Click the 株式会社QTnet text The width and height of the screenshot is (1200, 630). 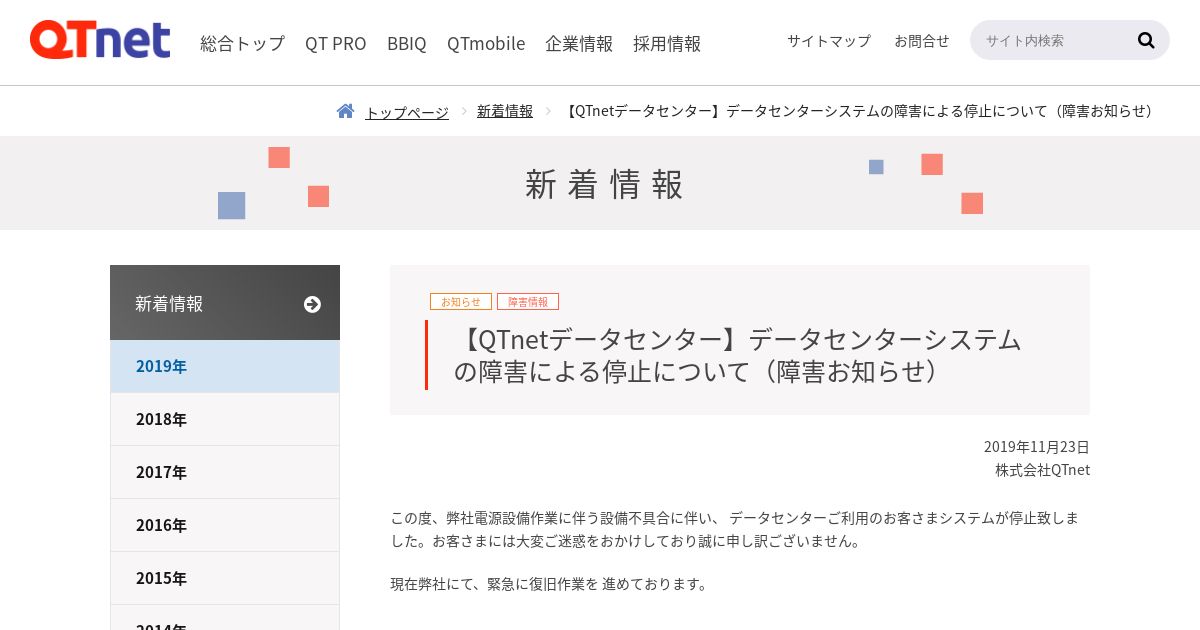coord(1042,470)
